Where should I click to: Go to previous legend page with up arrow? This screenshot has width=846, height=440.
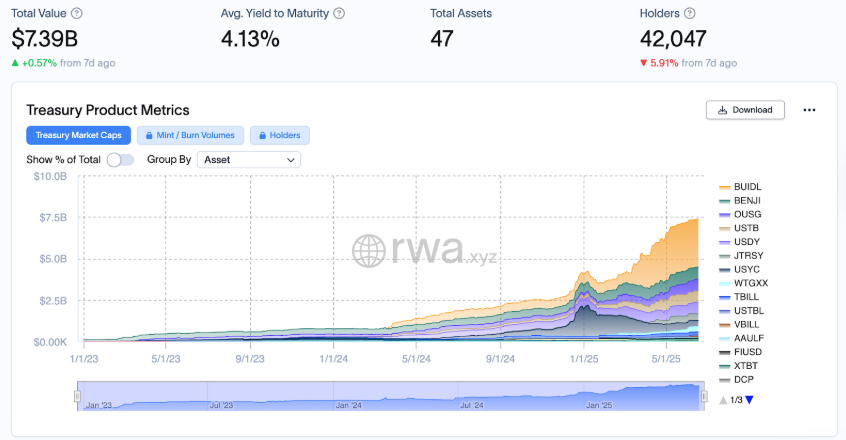723,400
